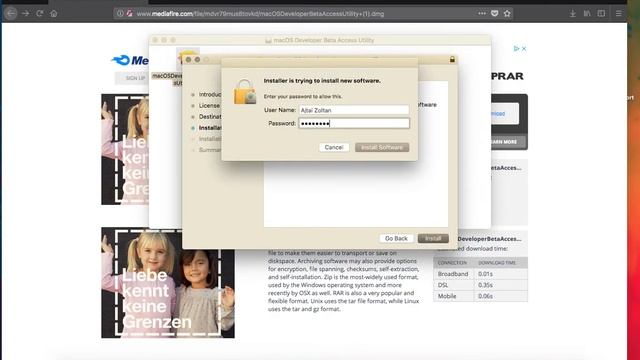Click Install Software button
640x360 pixels.
pyautogui.click(x=382, y=147)
